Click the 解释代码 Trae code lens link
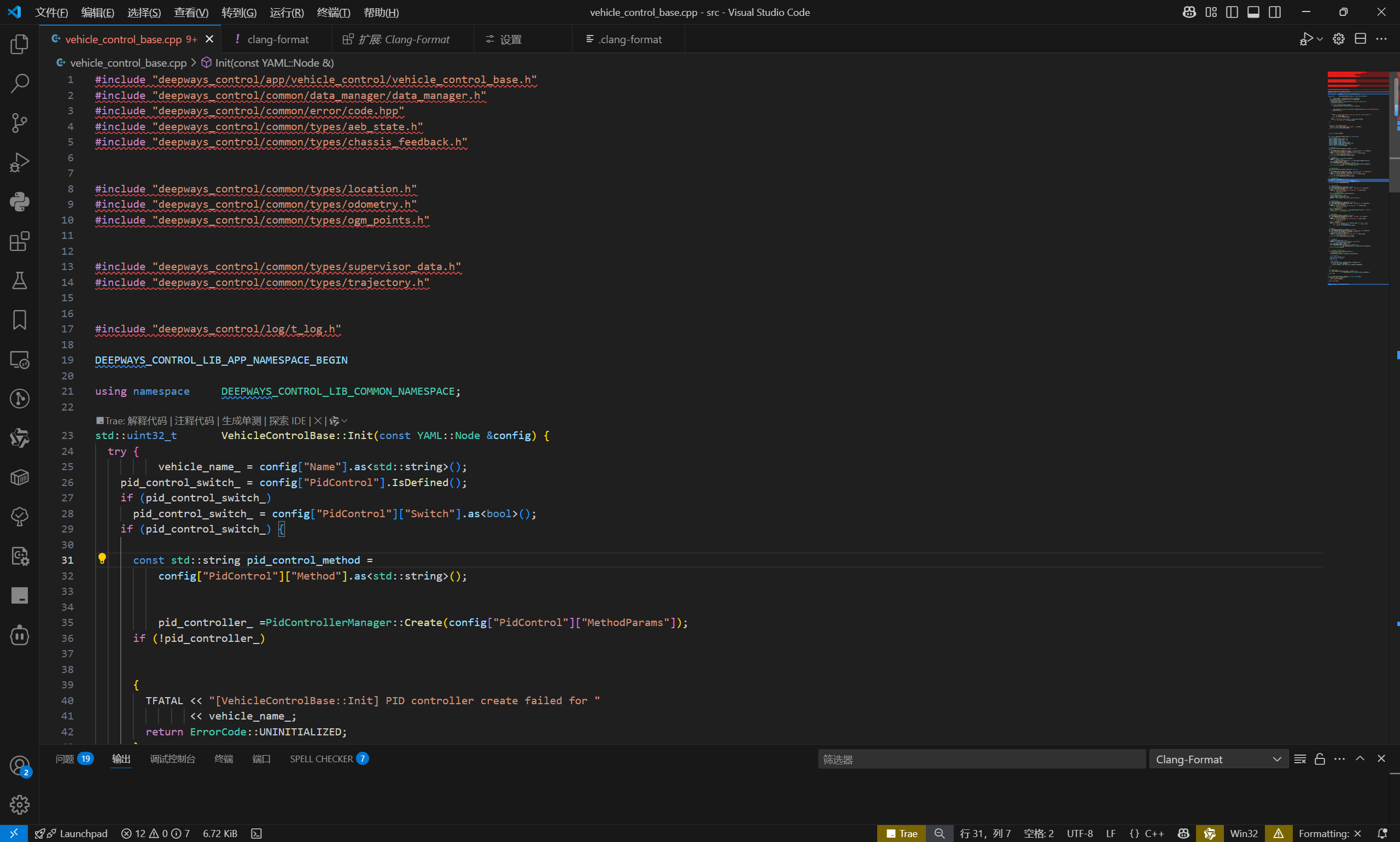1400x842 pixels. [x=147, y=420]
